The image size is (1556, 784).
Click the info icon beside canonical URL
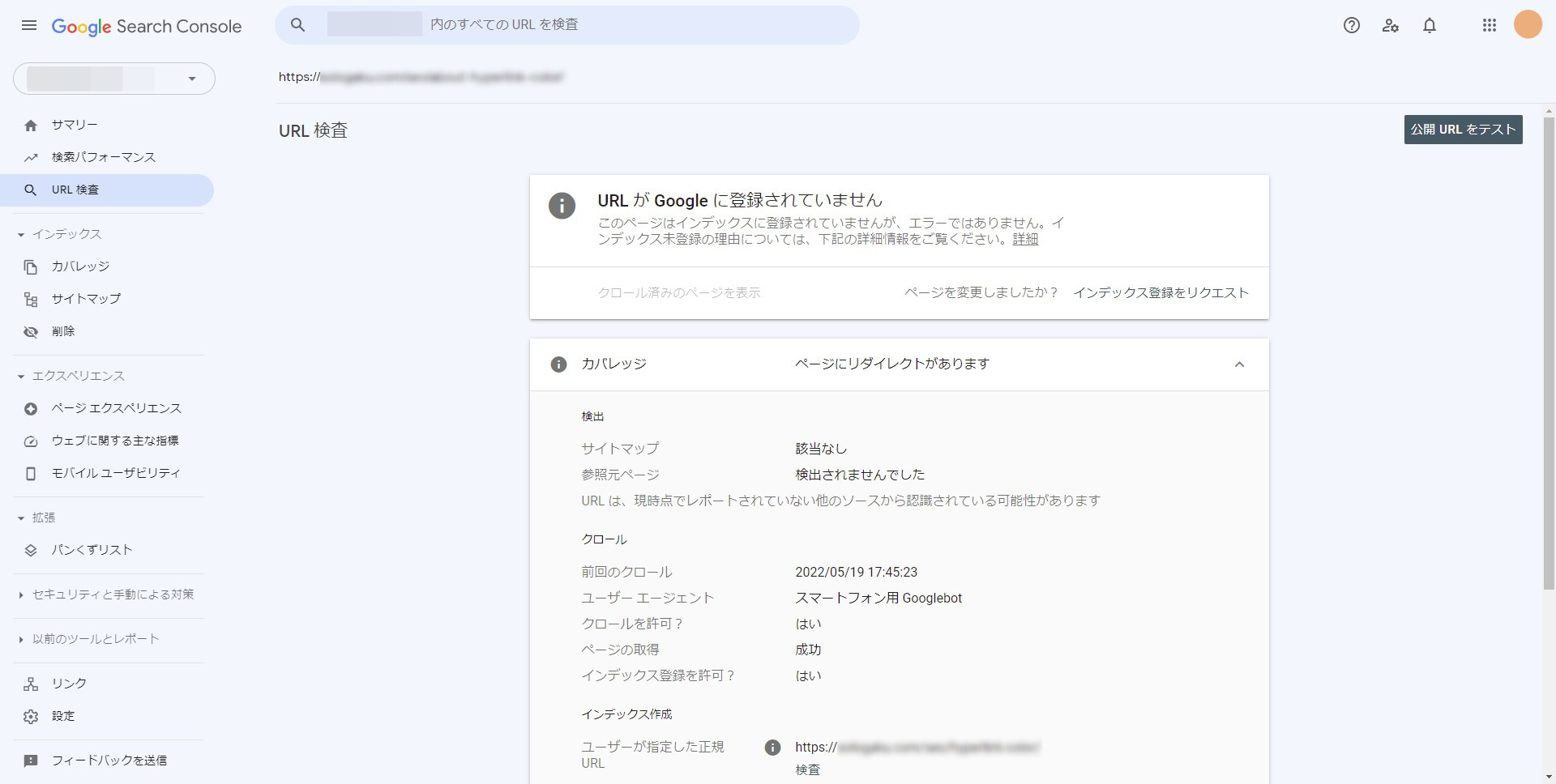[772, 748]
